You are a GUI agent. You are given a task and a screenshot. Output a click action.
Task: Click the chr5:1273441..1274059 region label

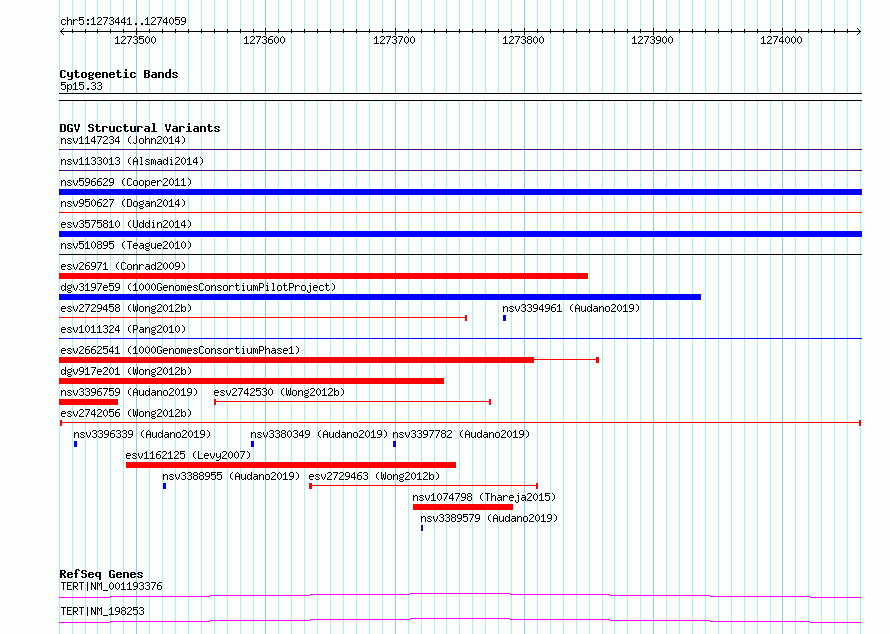123,21
